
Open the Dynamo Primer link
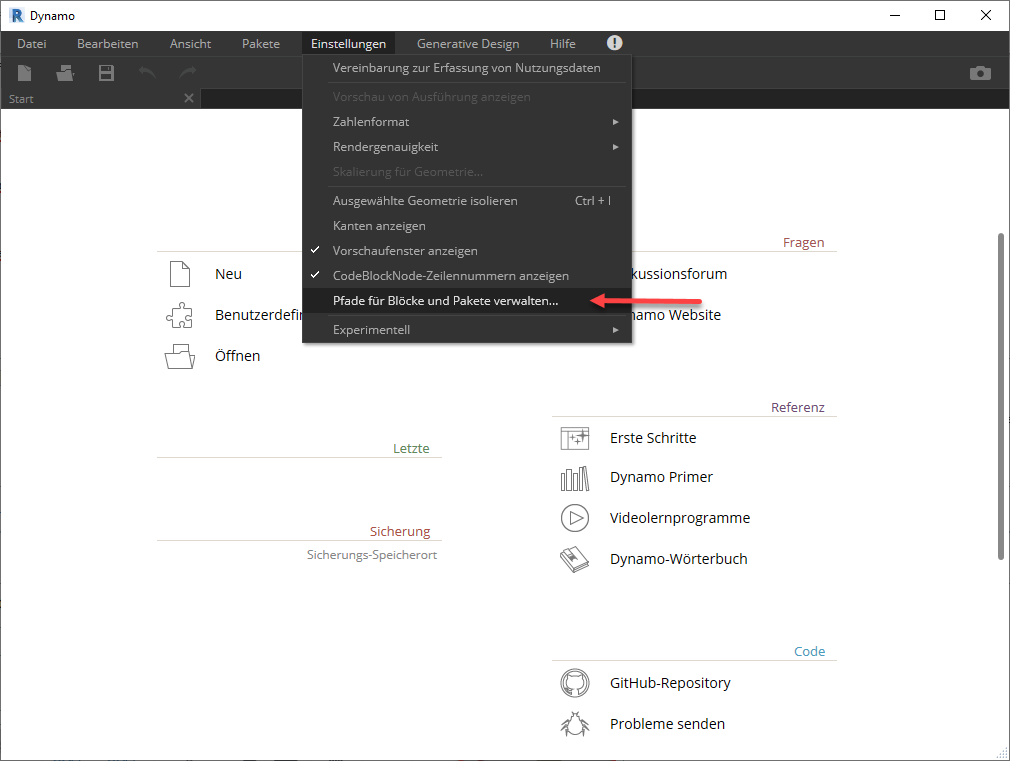click(661, 478)
